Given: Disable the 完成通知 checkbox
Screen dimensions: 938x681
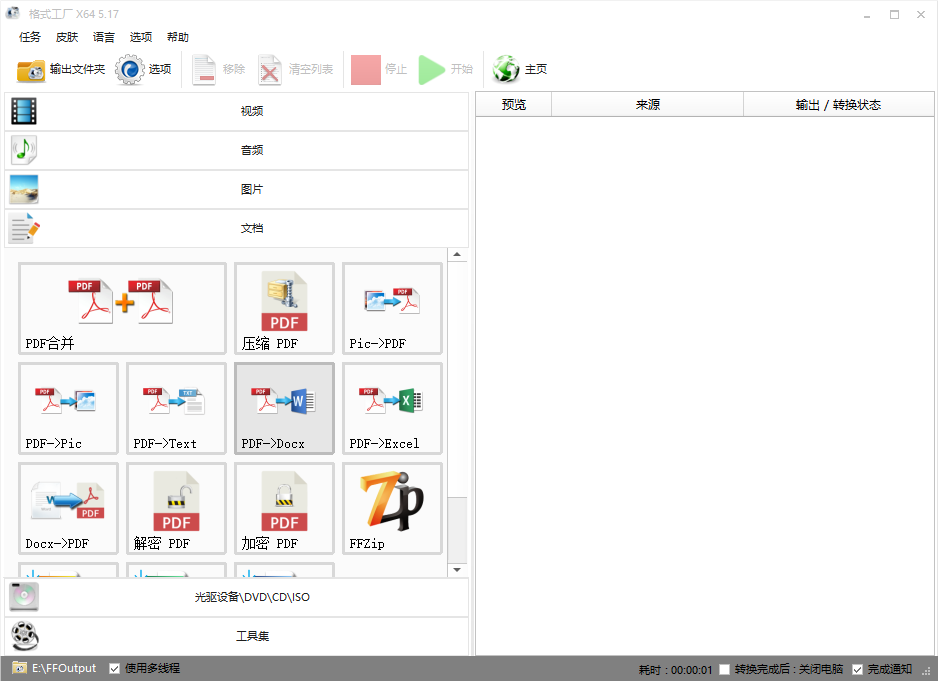Looking at the screenshot, I should coord(857,668).
